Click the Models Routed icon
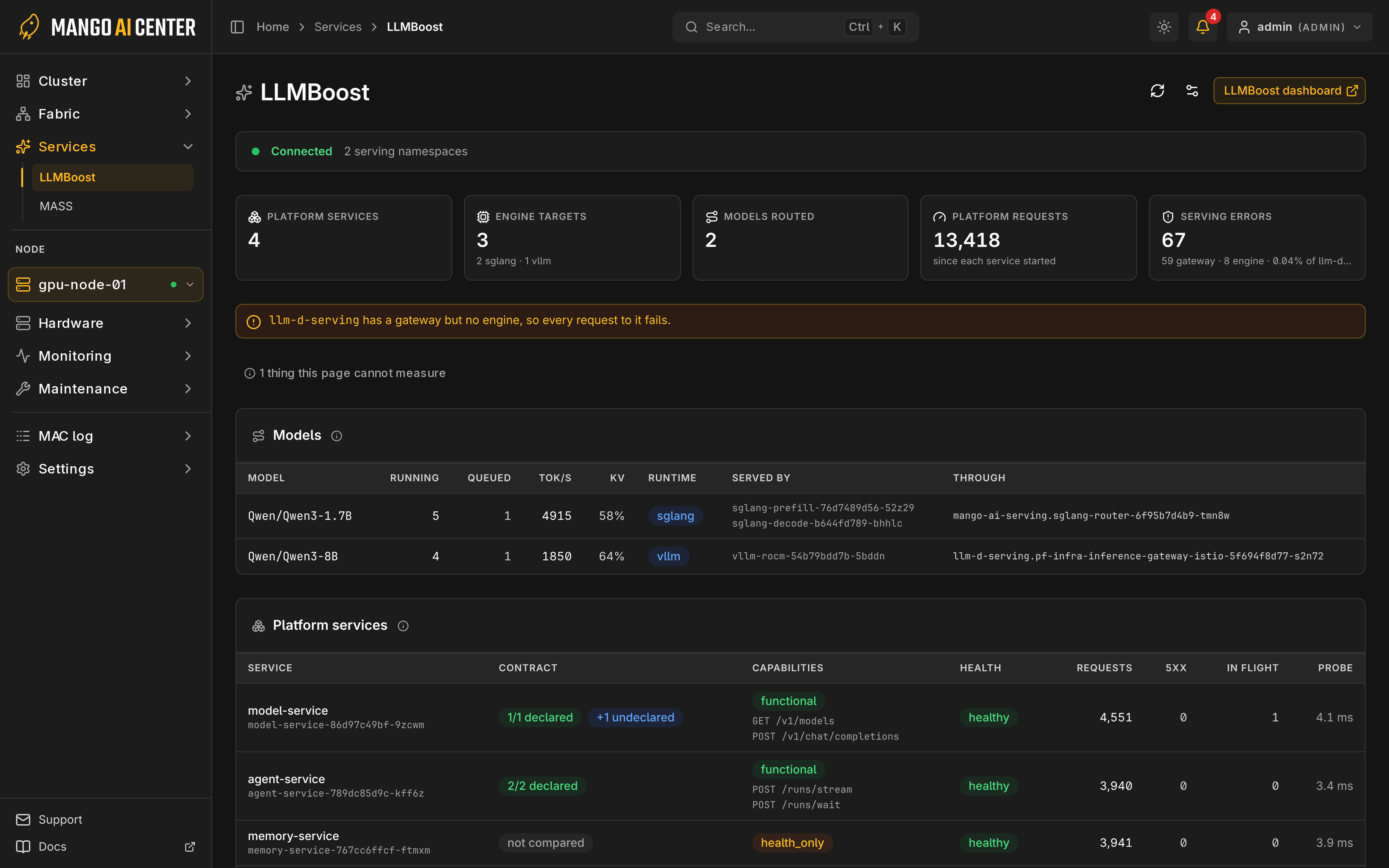1389x868 pixels. coord(712,216)
